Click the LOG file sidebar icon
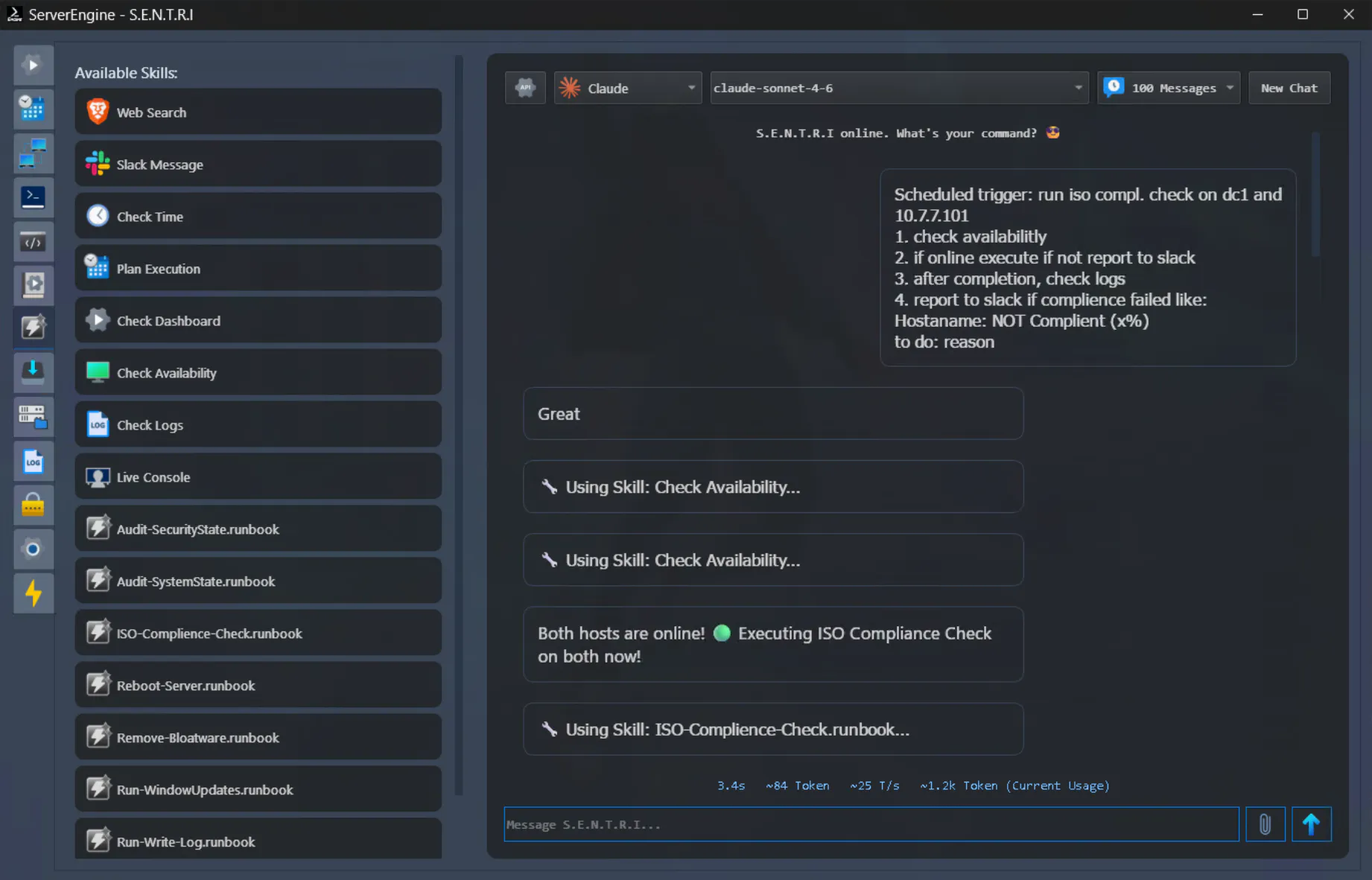Screen dimensions: 1372x880 point(33,462)
